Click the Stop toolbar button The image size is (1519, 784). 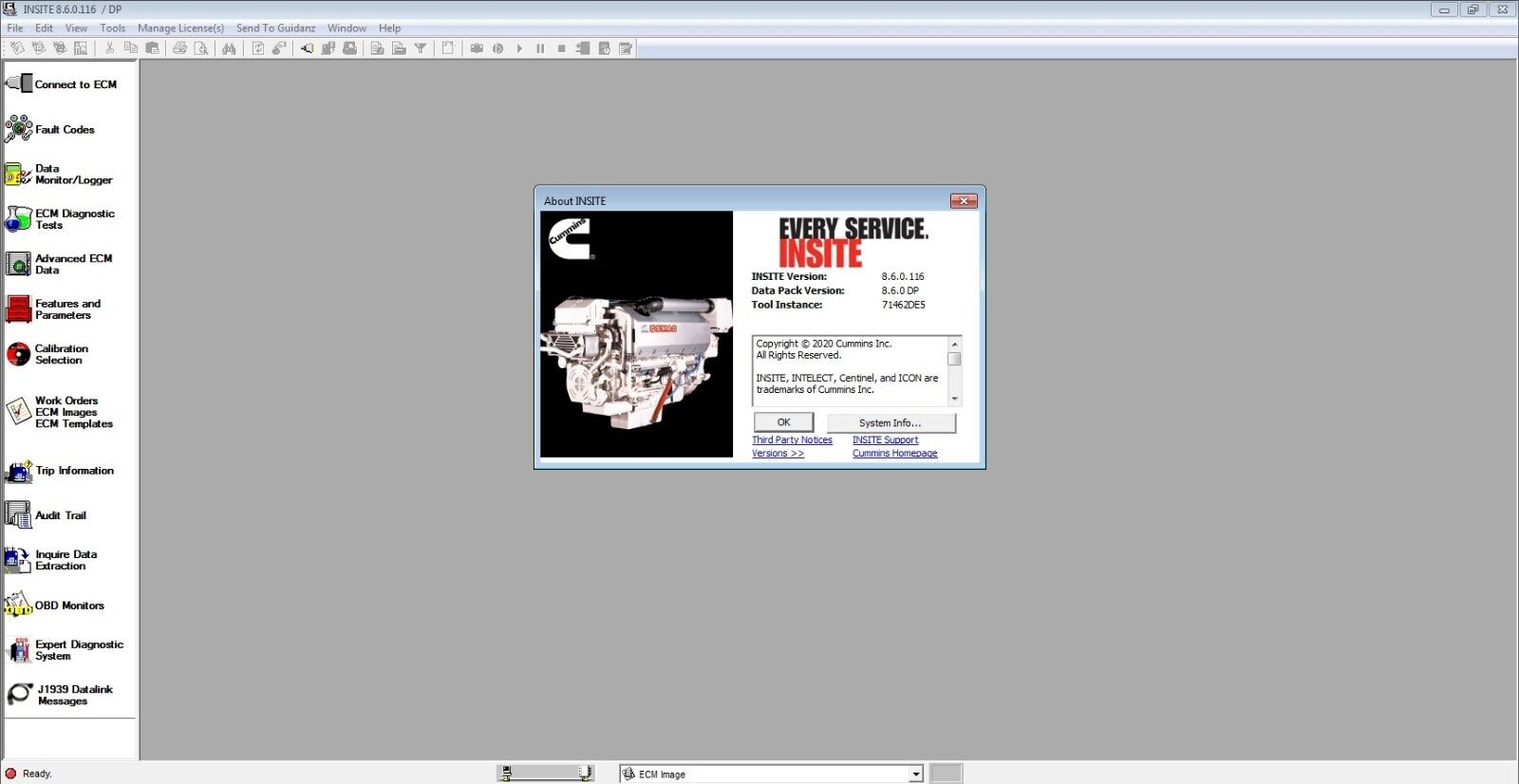[x=561, y=48]
